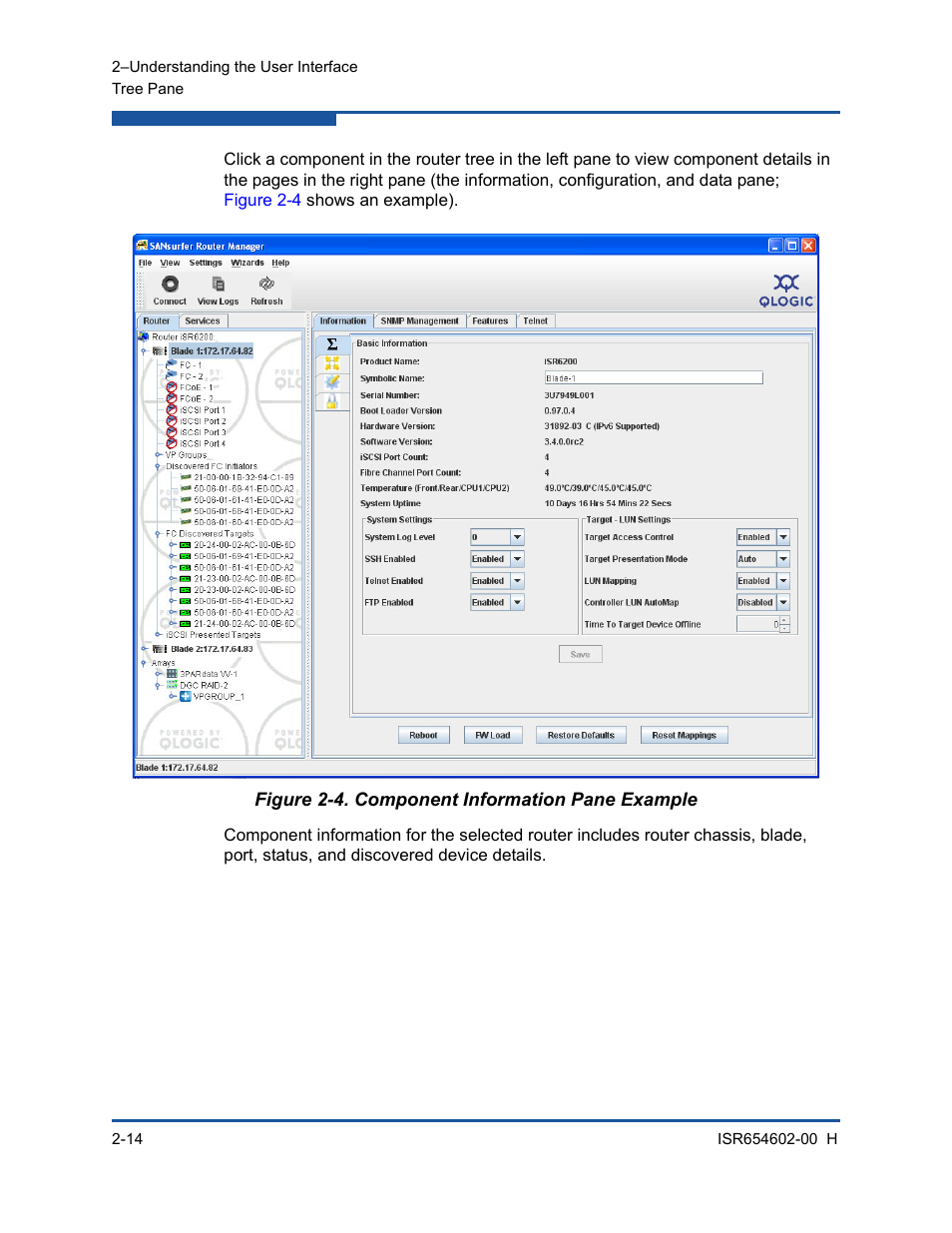Open the View Logs toolbar icon

coord(218,285)
